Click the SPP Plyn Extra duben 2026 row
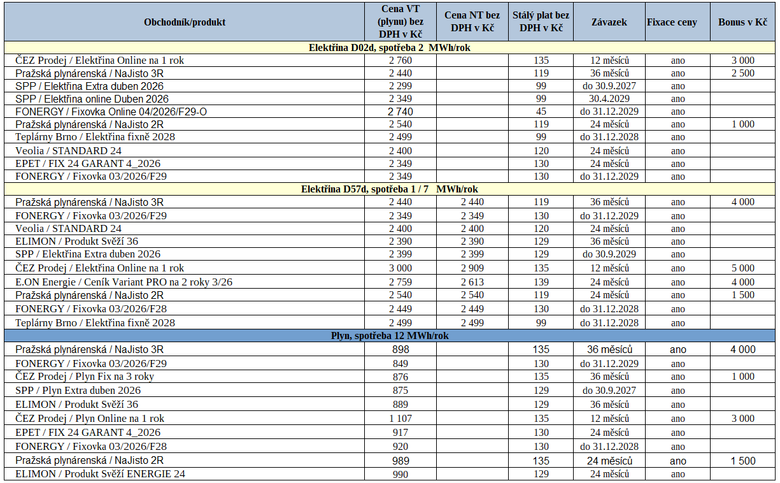 (x=390, y=390)
